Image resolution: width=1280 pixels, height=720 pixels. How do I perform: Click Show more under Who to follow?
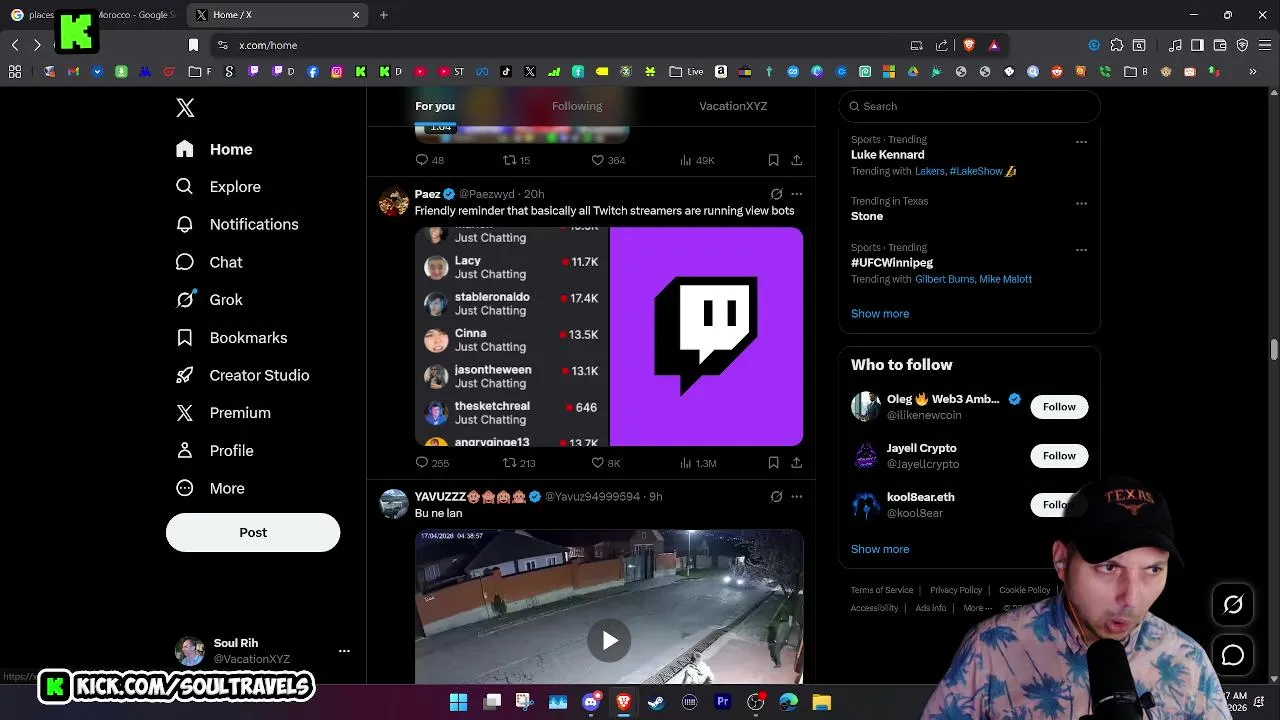(x=880, y=549)
